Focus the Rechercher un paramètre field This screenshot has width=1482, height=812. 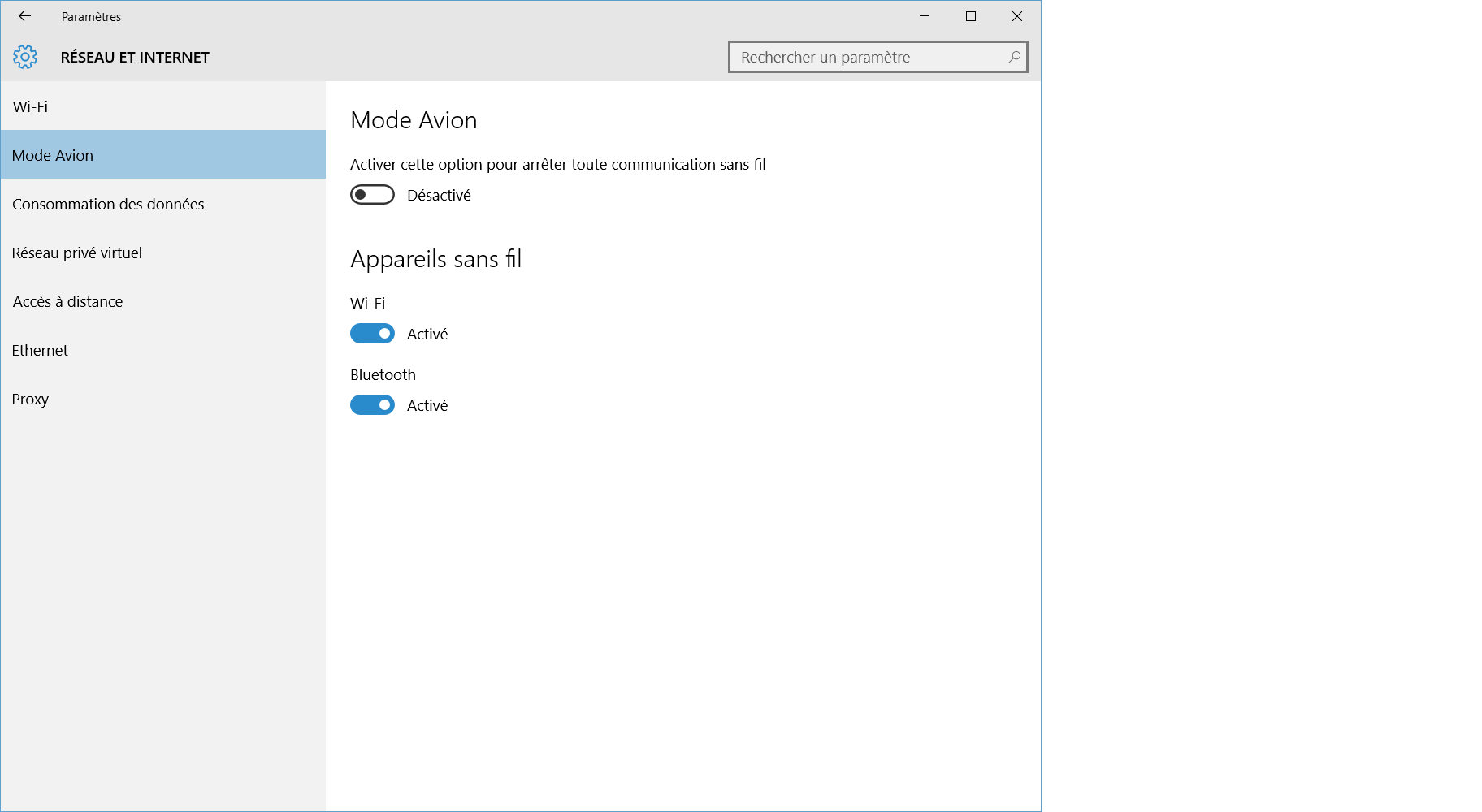(878, 57)
